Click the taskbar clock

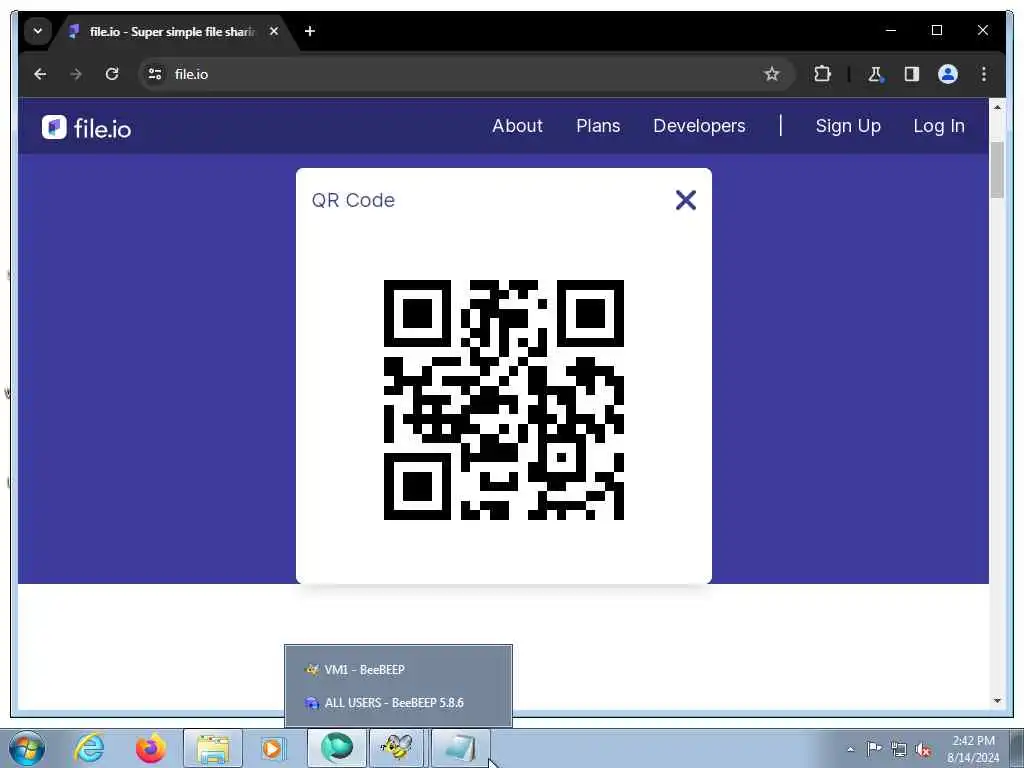tap(973, 749)
